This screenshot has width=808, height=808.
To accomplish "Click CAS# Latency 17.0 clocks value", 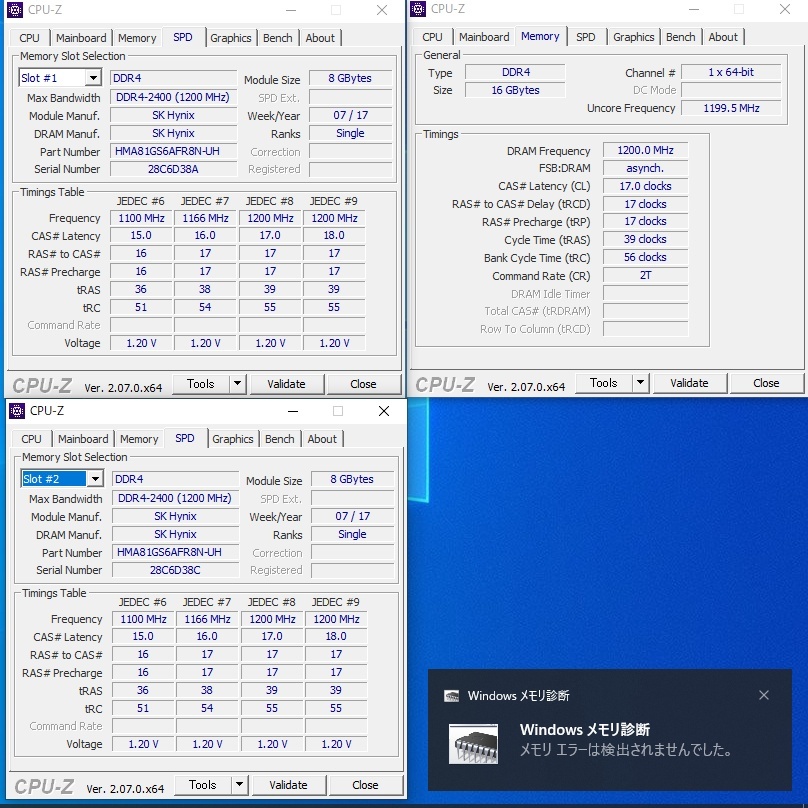I will [x=645, y=186].
